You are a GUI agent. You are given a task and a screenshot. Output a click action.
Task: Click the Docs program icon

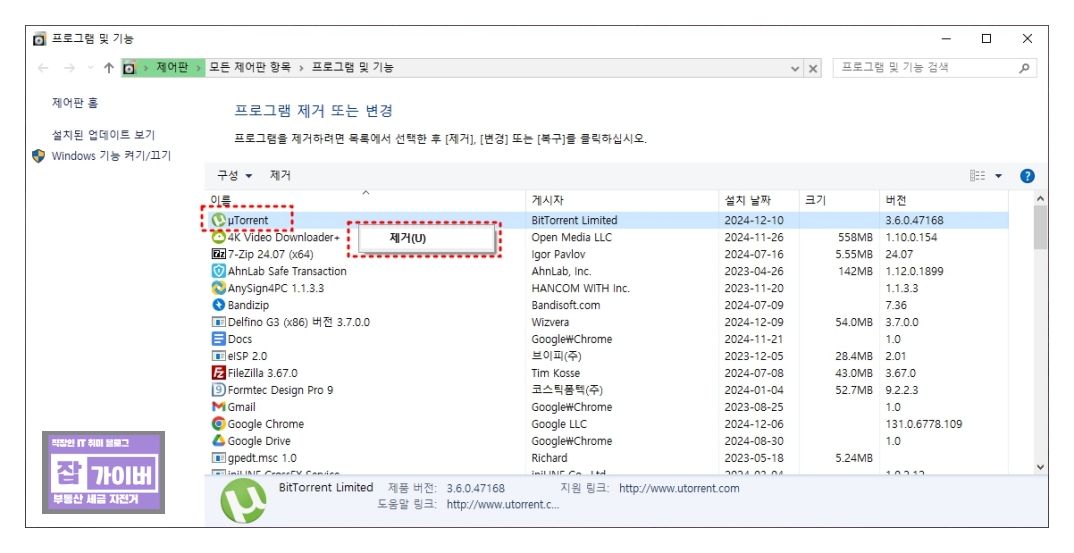pyautogui.click(x=218, y=339)
